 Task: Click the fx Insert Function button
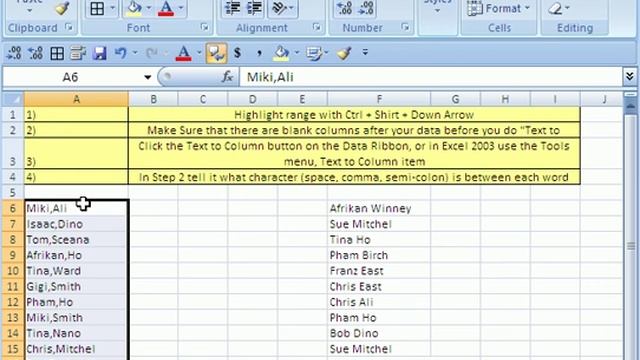click(227, 76)
